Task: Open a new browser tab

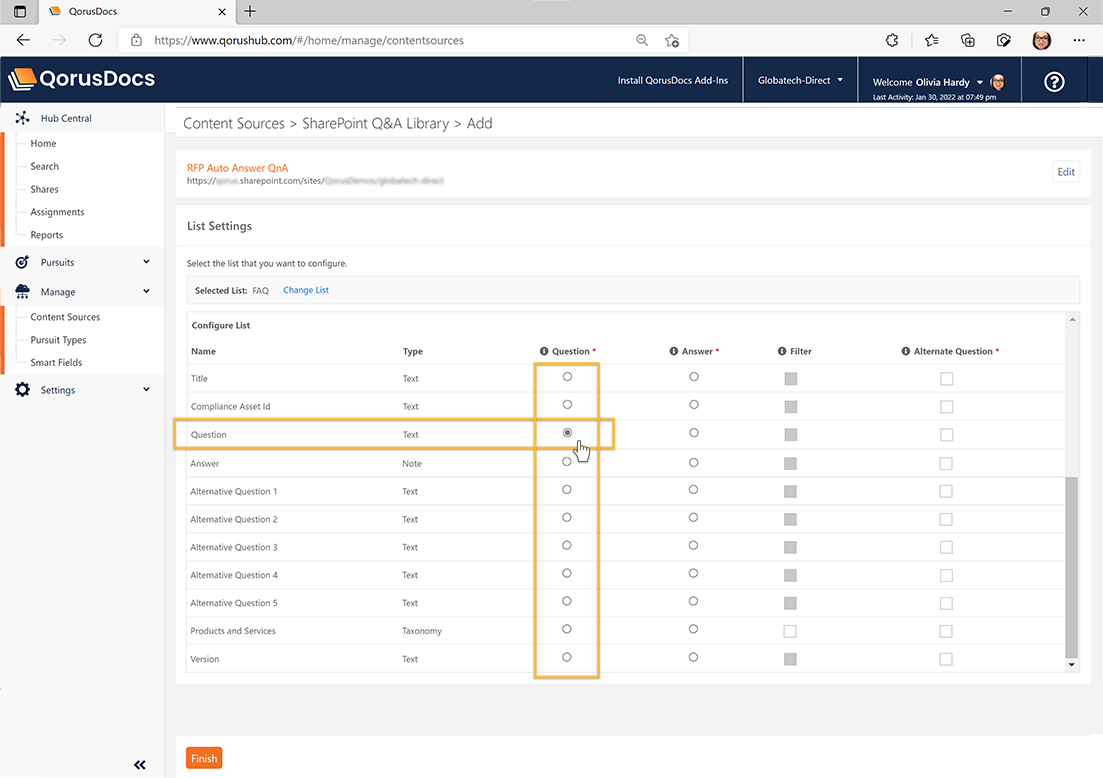Action: pyautogui.click(x=250, y=11)
